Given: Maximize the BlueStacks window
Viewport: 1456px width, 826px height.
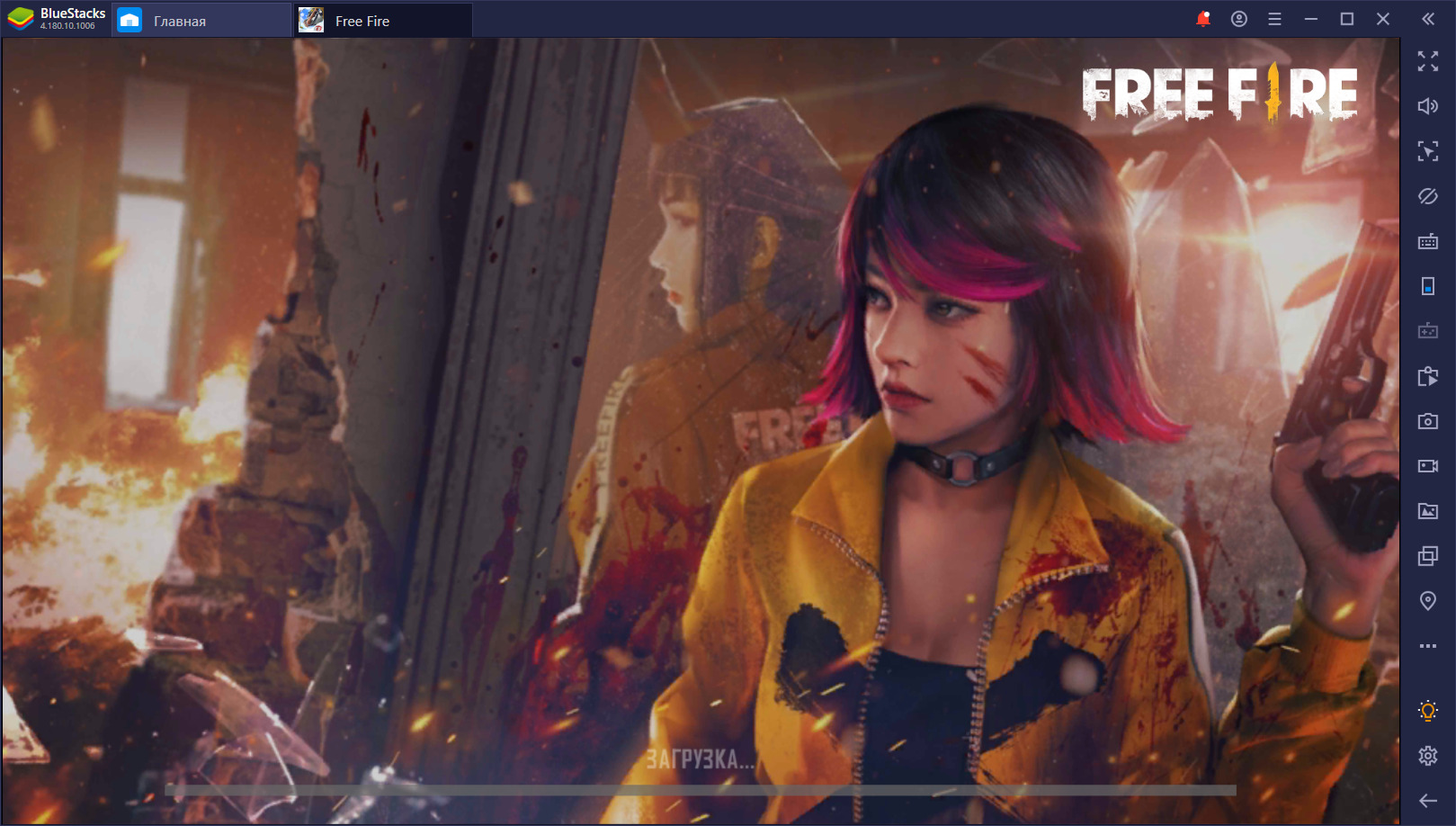Looking at the screenshot, I should pyautogui.click(x=1347, y=19).
